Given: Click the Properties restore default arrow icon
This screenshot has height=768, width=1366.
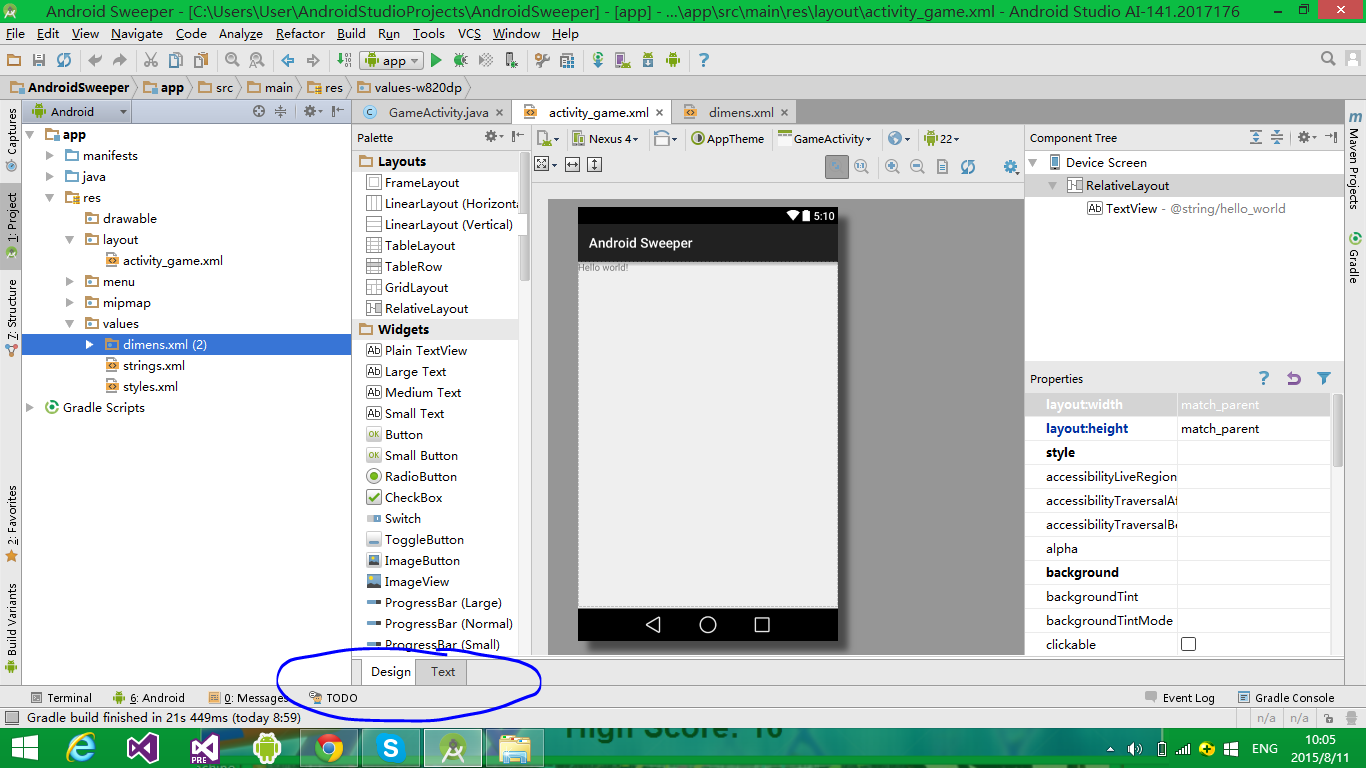Looking at the screenshot, I should pos(1294,379).
